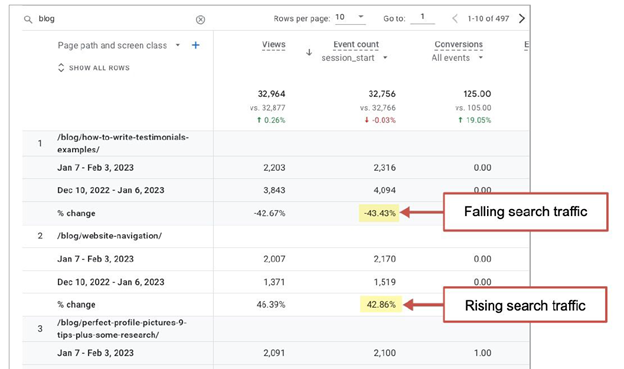The width and height of the screenshot is (624, 369).
Task: Click event count value 2,170
Action: pos(384,259)
